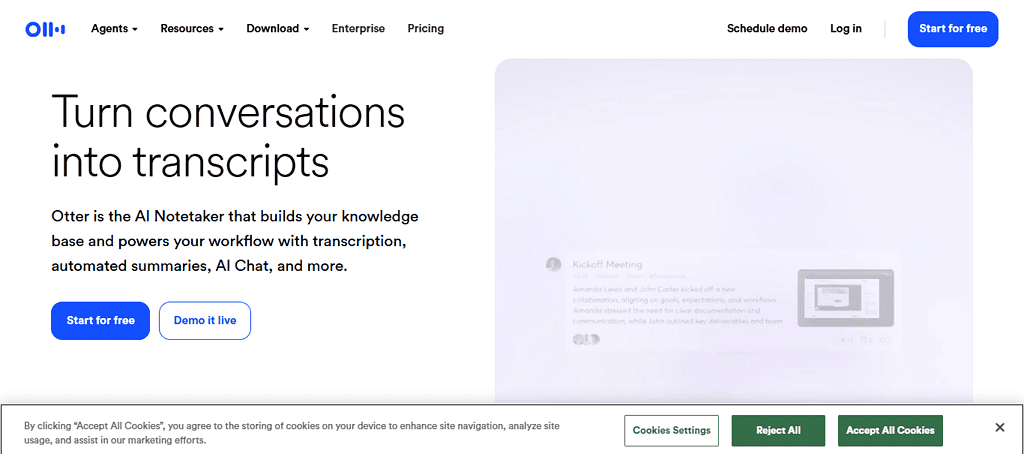The width and height of the screenshot is (1024, 454).
Task: Open the Resources dropdown menu
Action: 192,29
